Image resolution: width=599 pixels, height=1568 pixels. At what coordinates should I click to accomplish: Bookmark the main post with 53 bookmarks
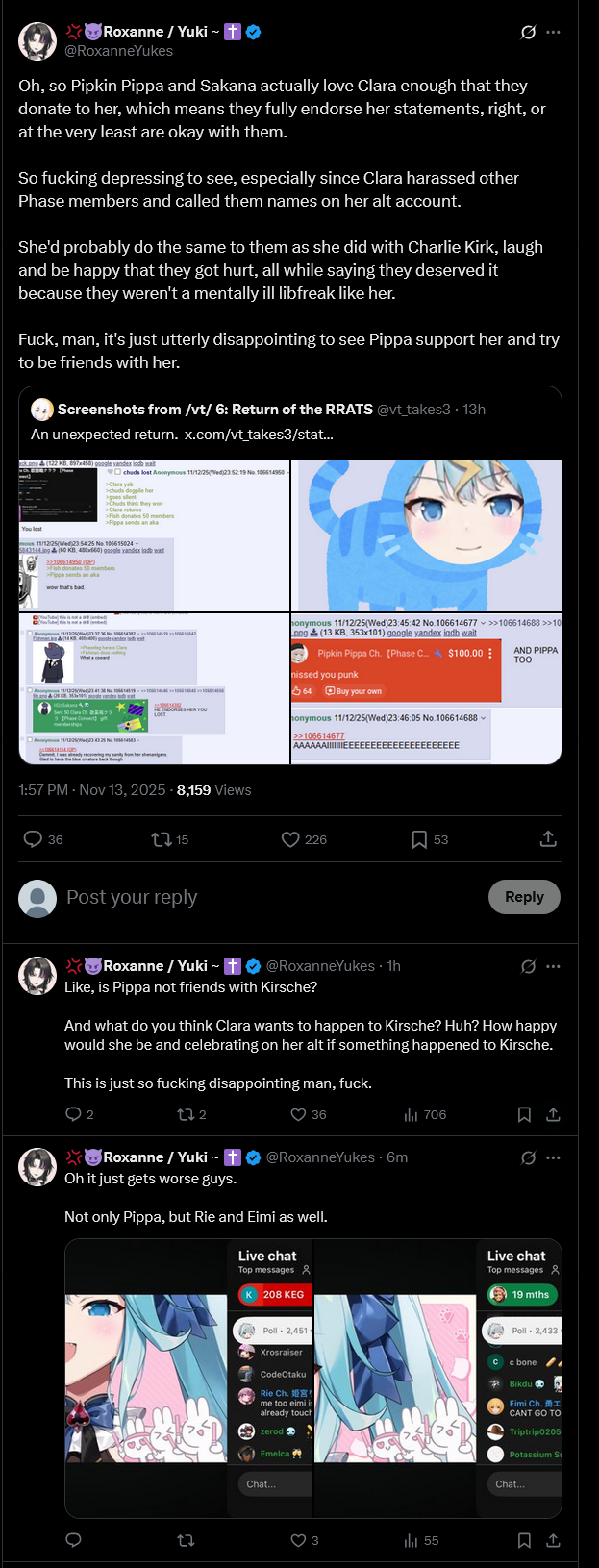click(x=419, y=839)
